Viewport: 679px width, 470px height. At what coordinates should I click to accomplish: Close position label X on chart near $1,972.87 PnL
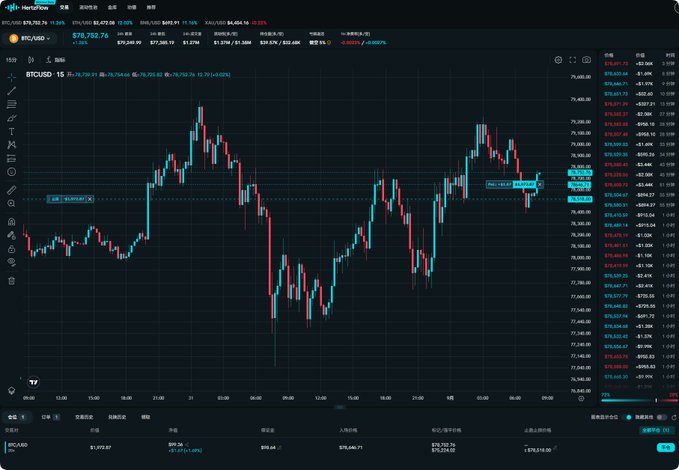tap(540, 185)
